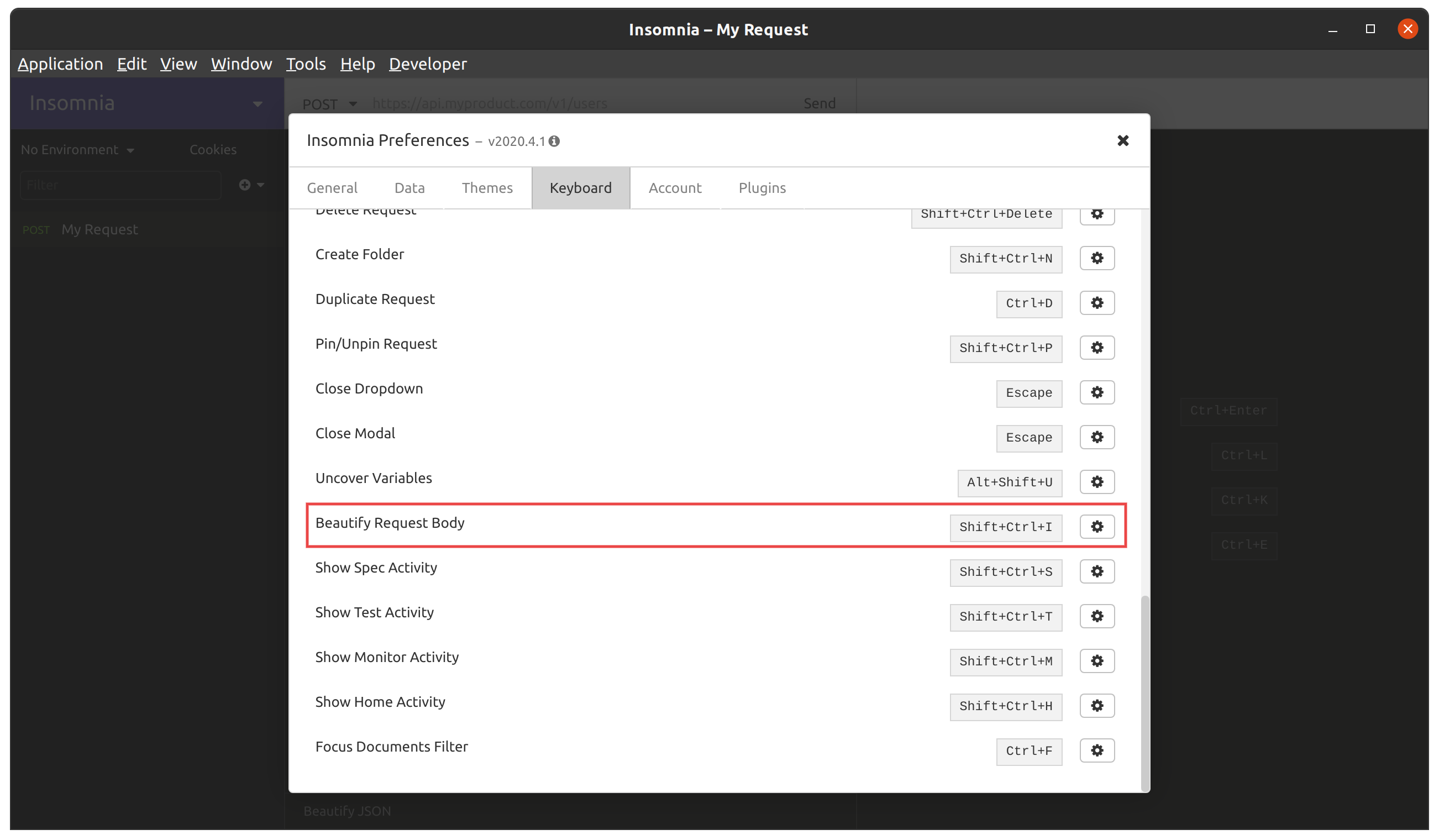This screenshot has width=1439, height=840.
Task: Click the Shift+Ctrl+N shortcut label
Action: (1006, 259)
